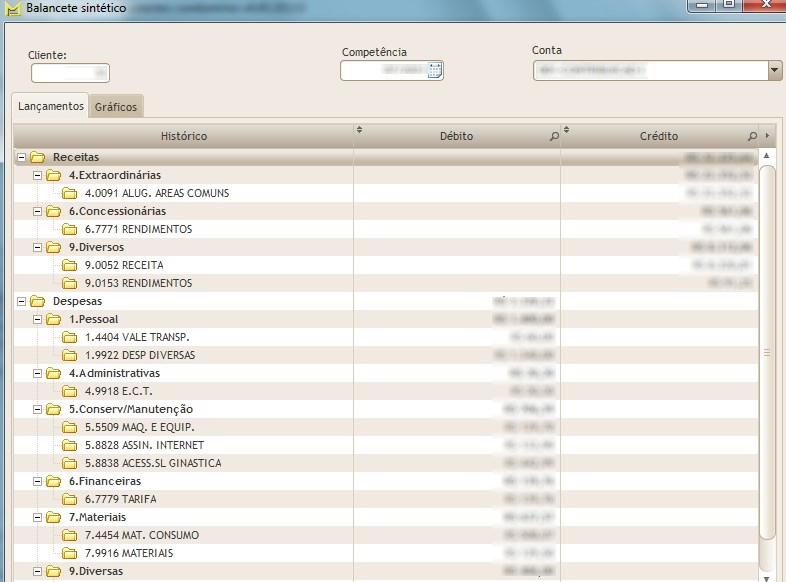This screenshot has width=786, height=582.
Task: Click the search icon in Crédito column
Action: (752, 136)
